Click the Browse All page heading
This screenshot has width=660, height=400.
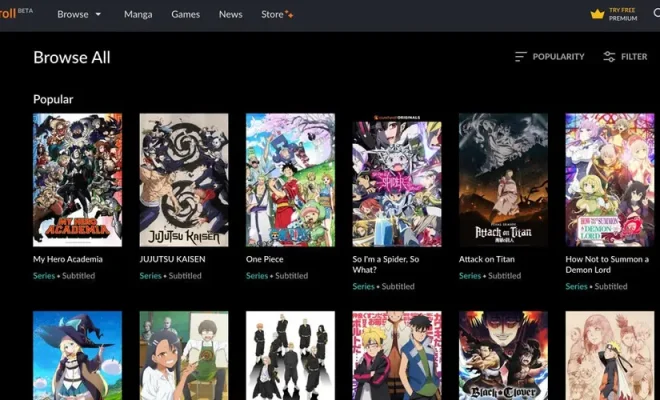(72, 57)
